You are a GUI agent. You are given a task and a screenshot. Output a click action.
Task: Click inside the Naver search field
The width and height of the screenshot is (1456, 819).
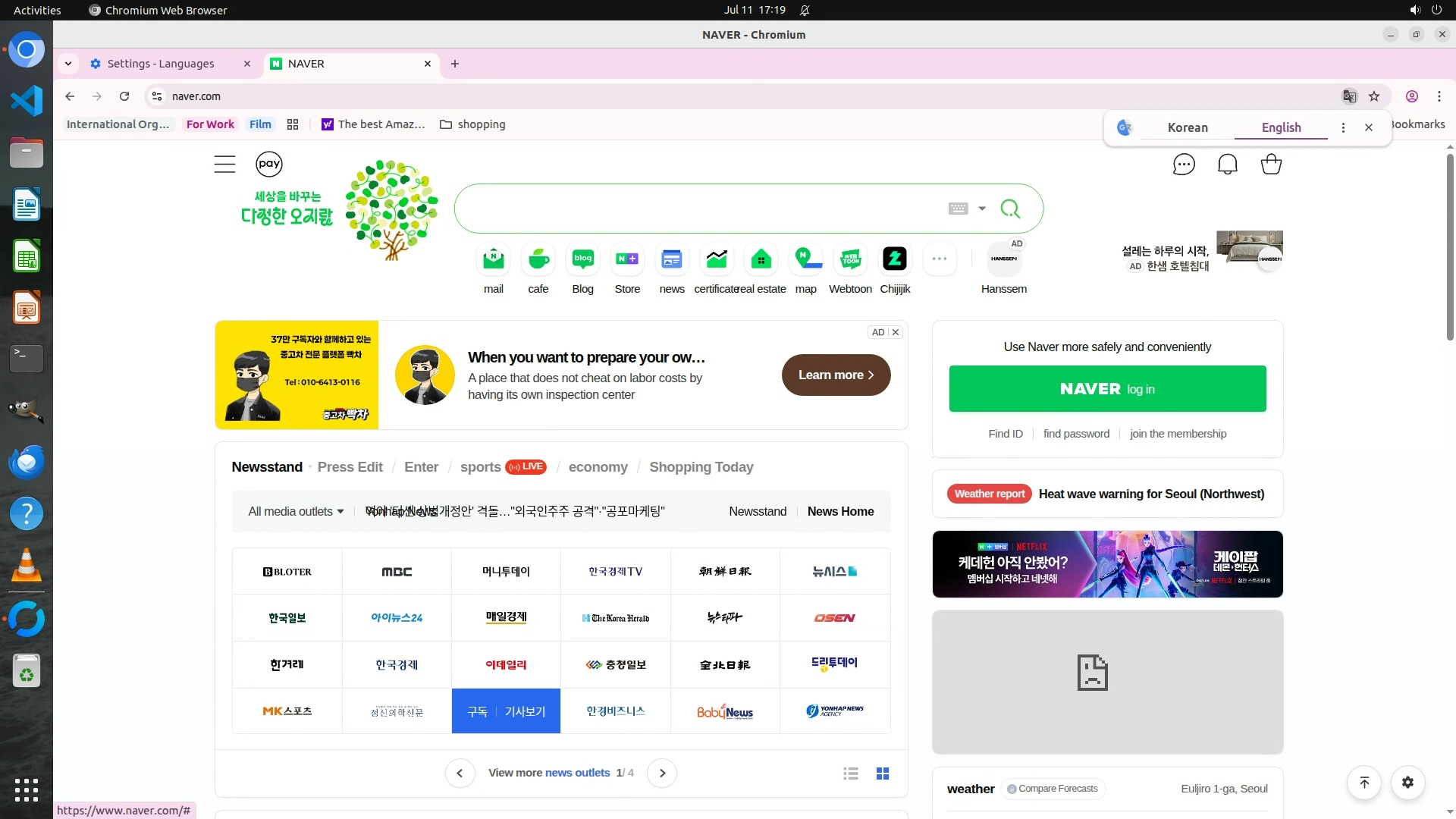pyautogui.click(x=698, y=209)
